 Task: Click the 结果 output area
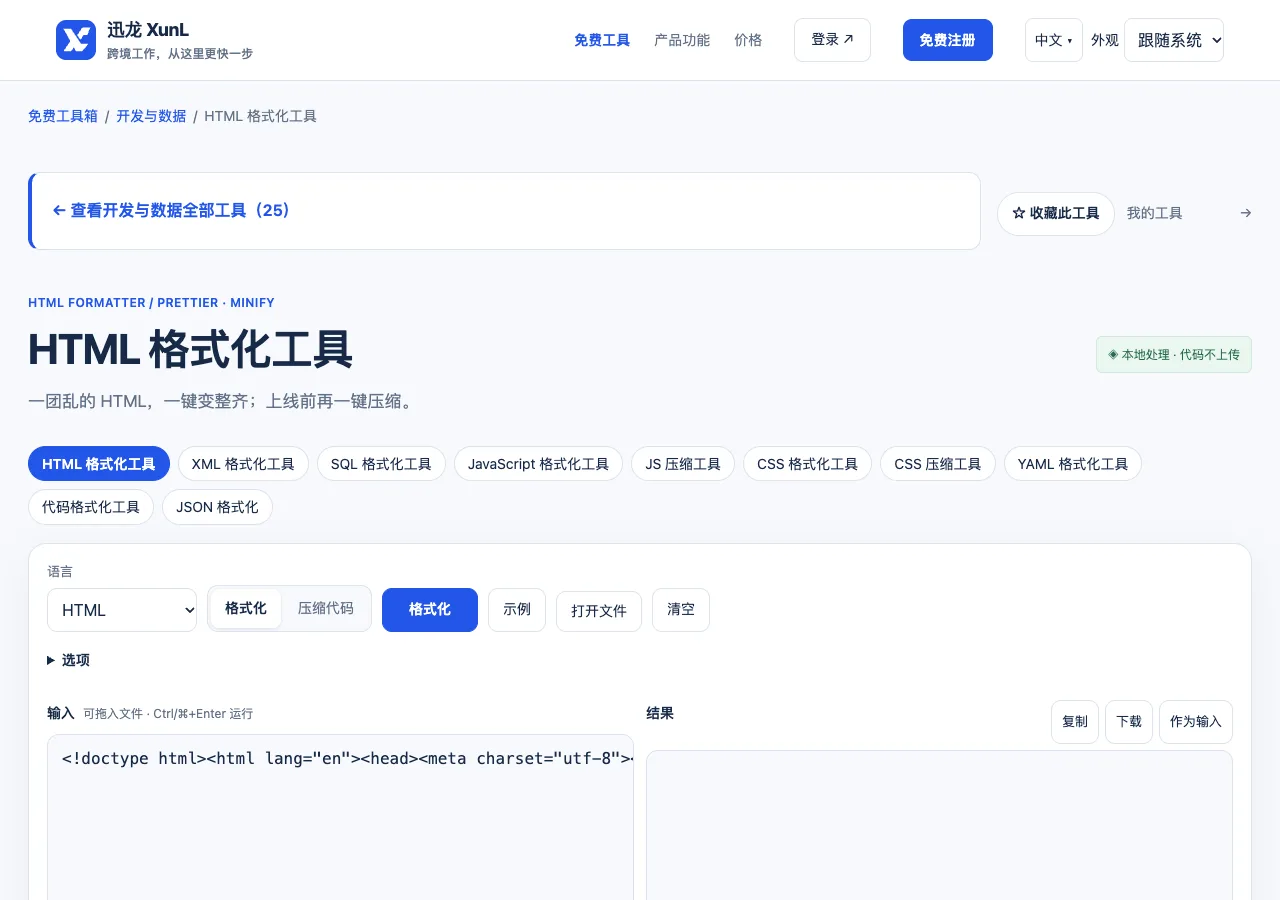pyautogui.click(x=939, y=825)
